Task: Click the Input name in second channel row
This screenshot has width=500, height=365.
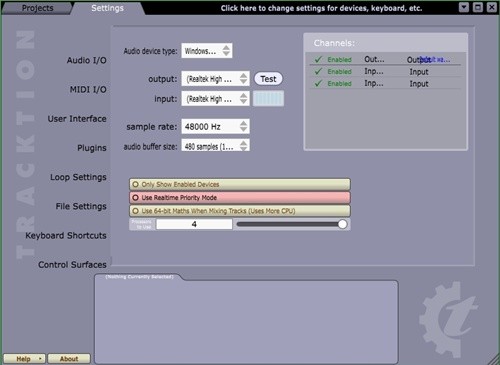Action: (419, 72)
